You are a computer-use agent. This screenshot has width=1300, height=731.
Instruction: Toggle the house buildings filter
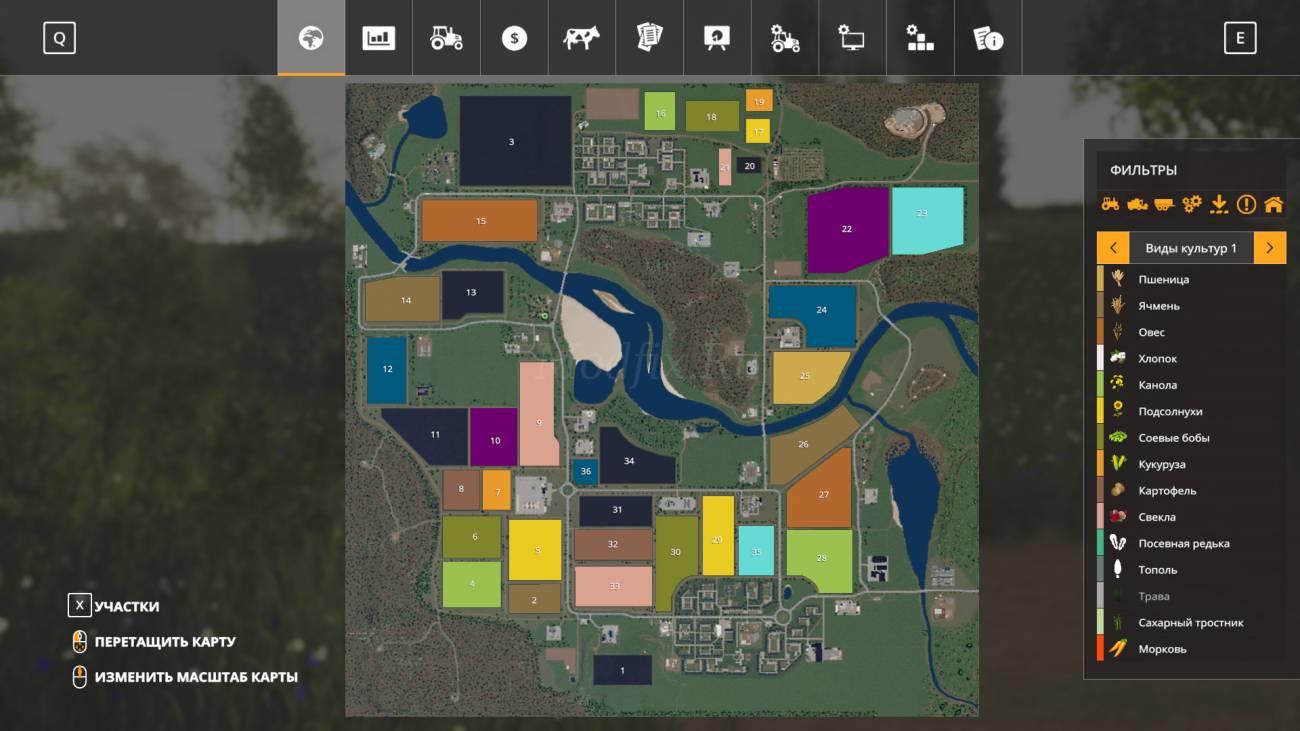(x=1273, y=204)
